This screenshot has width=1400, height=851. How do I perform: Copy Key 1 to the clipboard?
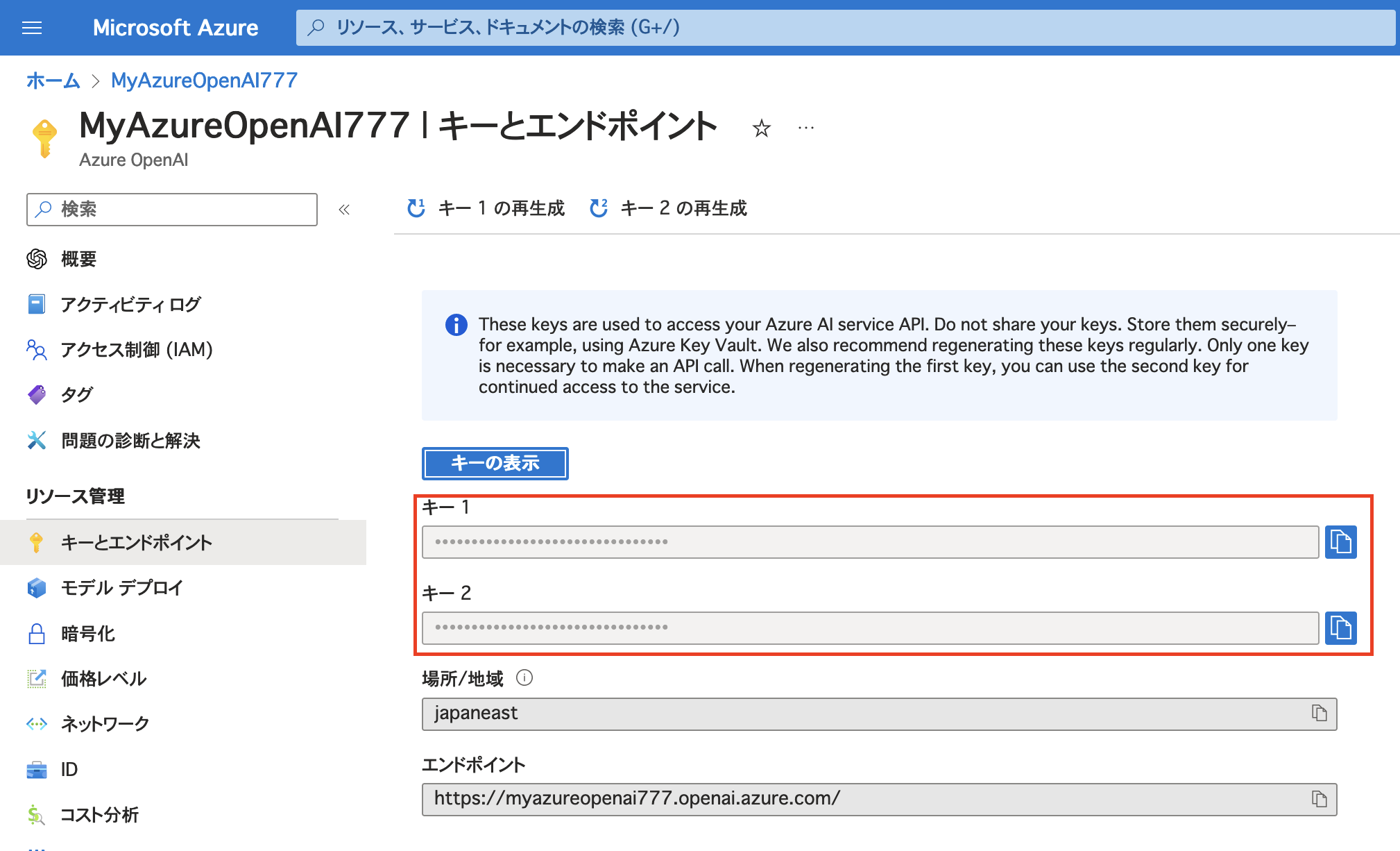[x=1340, y=542]
